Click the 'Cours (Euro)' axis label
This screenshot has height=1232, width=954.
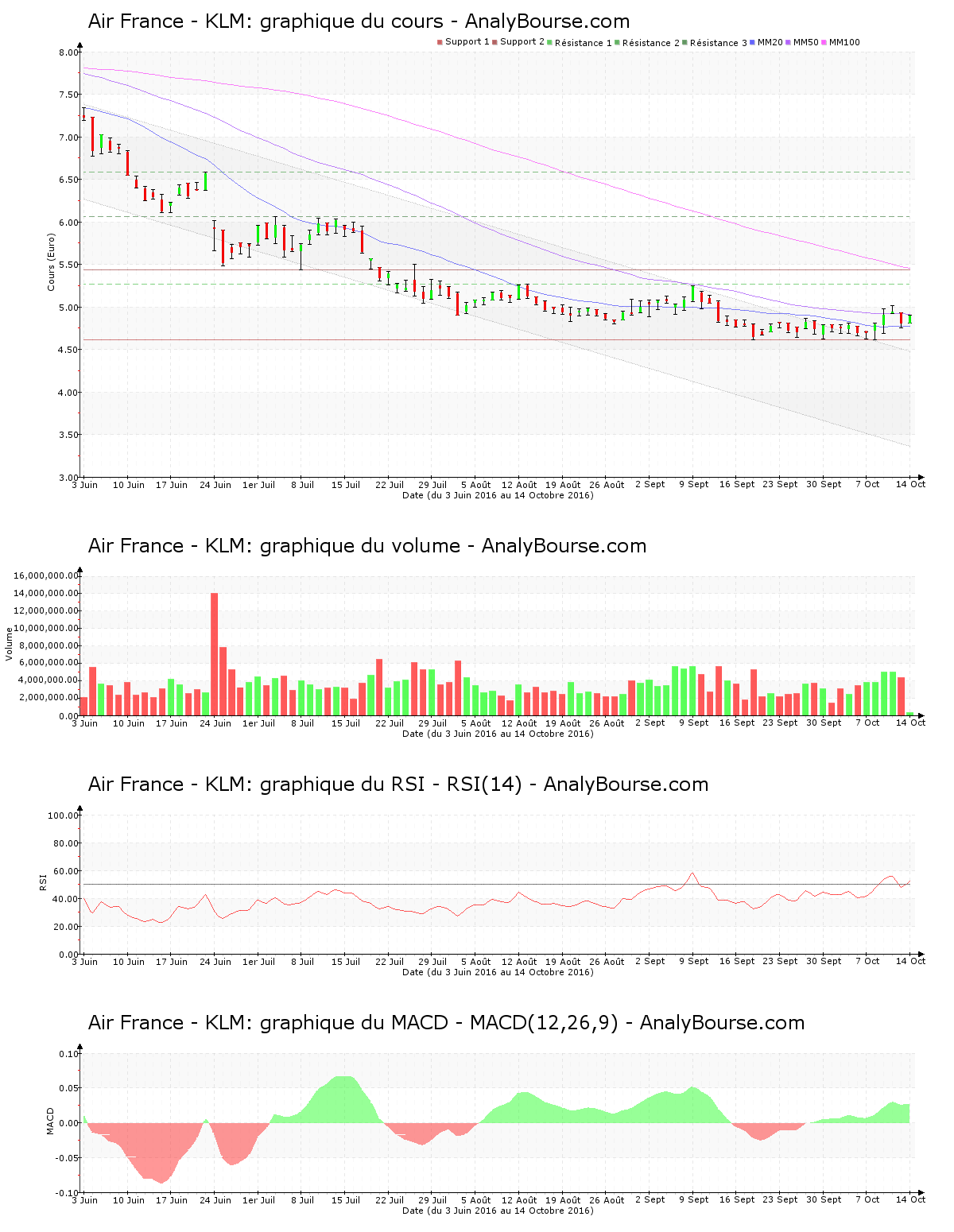pyautogui.click(x=52, y=262)
